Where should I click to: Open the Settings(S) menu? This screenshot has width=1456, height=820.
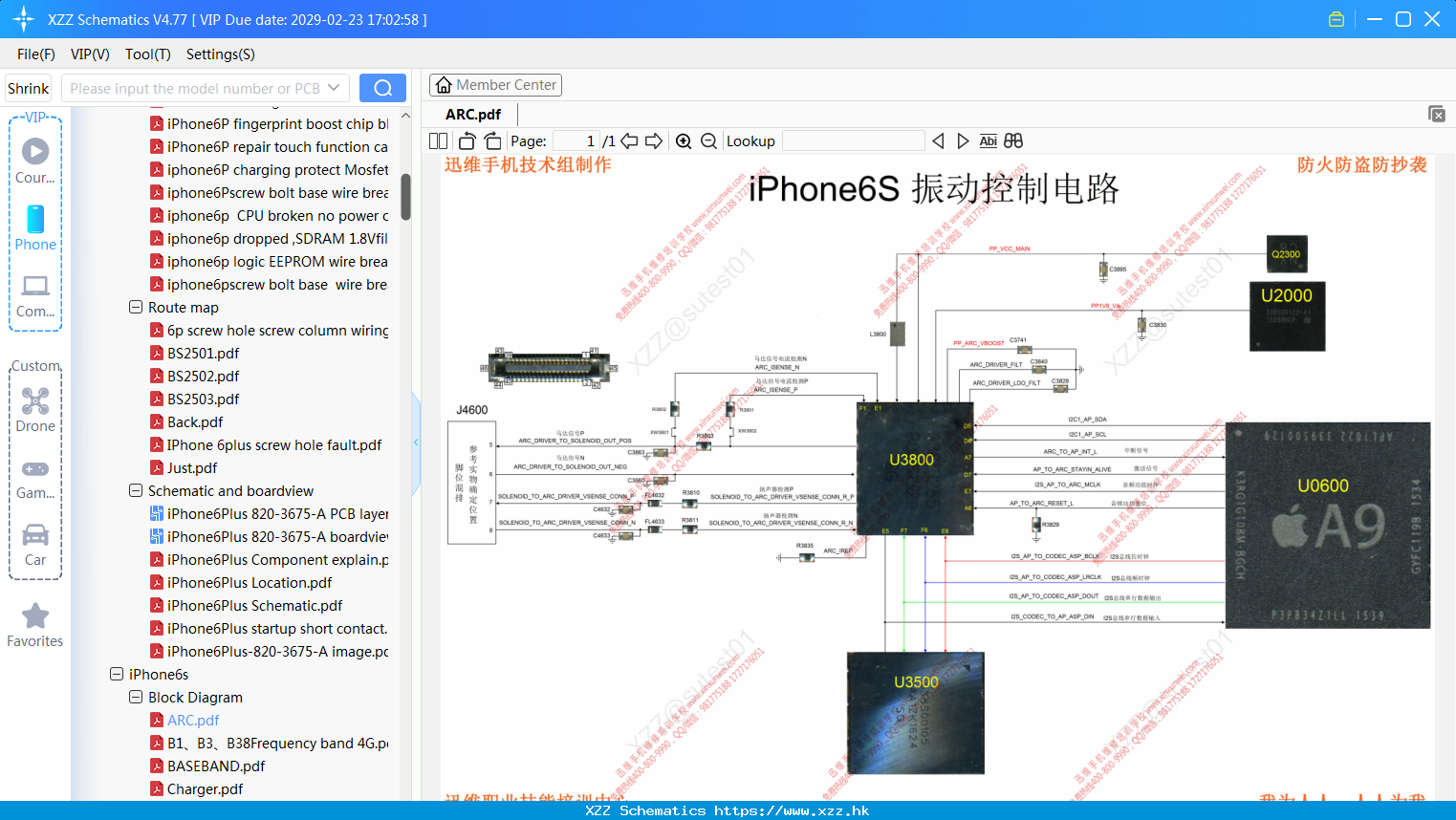(x=221, y=54)
